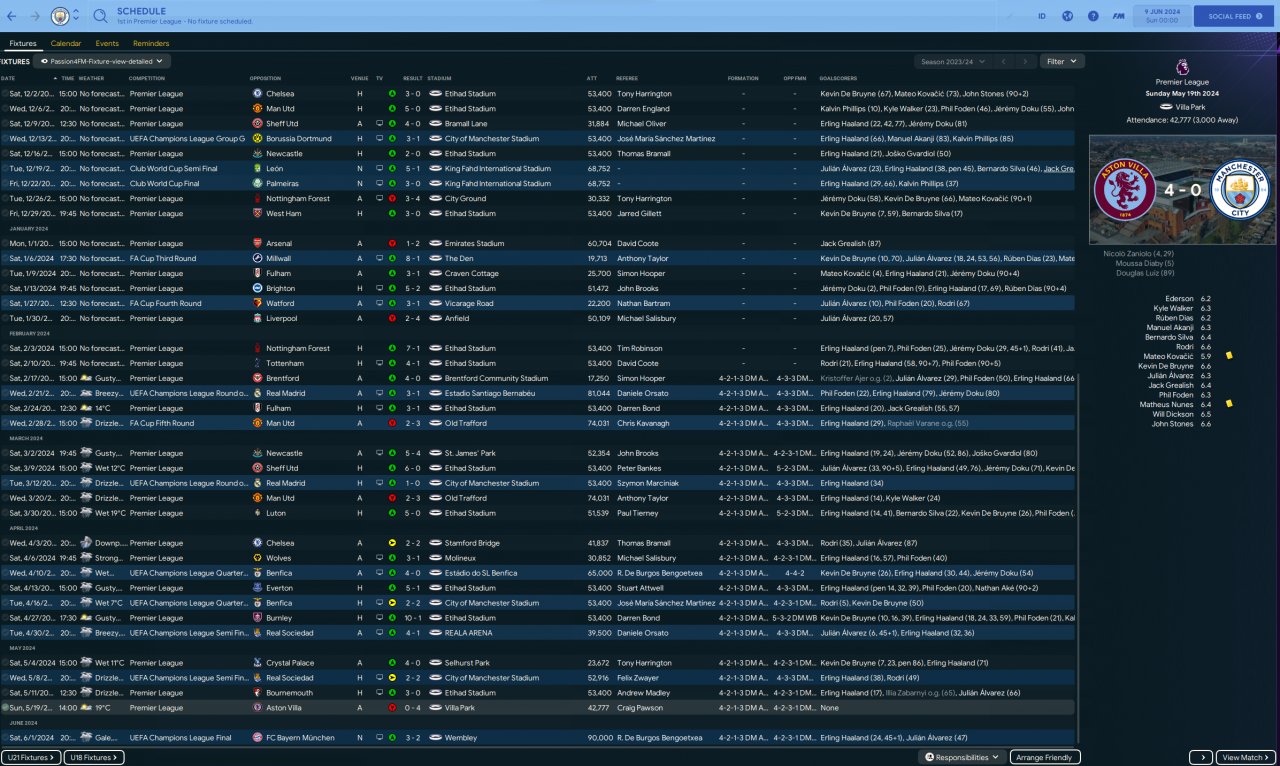1280x766 pixels.
Task: Toggle the selector on the Arsenal fixture row
Action: click(5, 244)
